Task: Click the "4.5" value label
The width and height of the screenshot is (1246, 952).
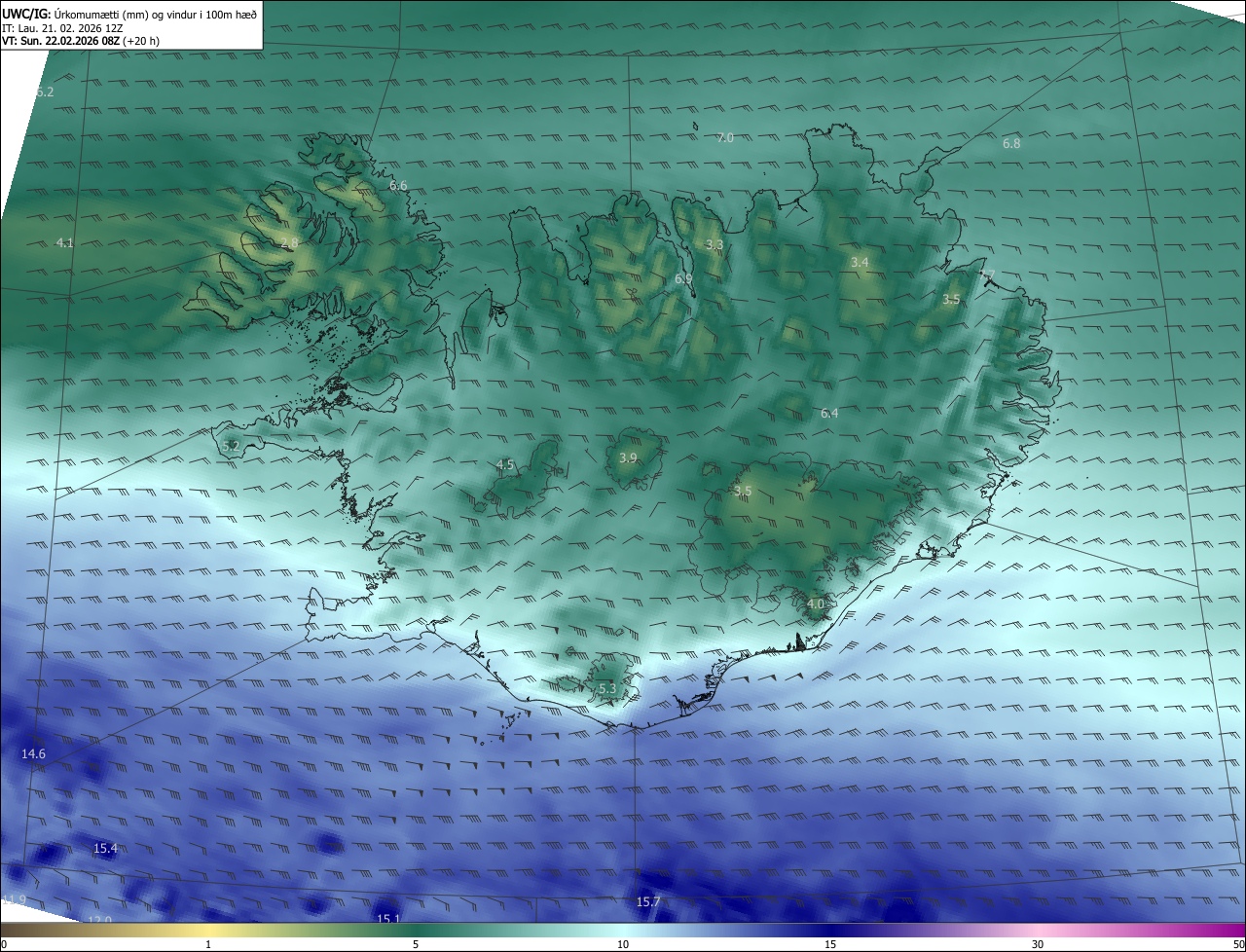Action: (x=505, y=465)
